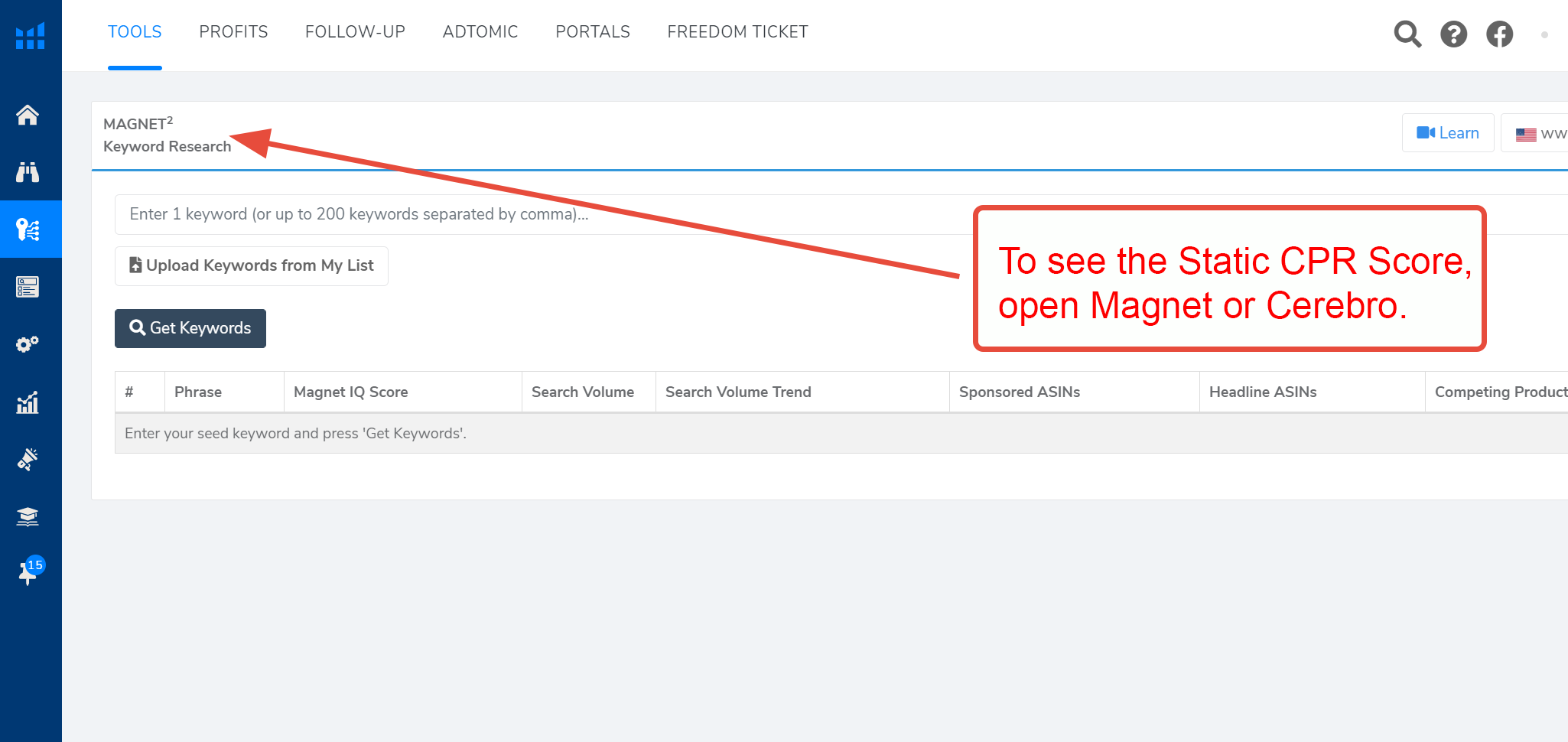The height and width of the screenshot is (742, 1568).
Task: Click the keyword entry input field
Action: [535, 214]
